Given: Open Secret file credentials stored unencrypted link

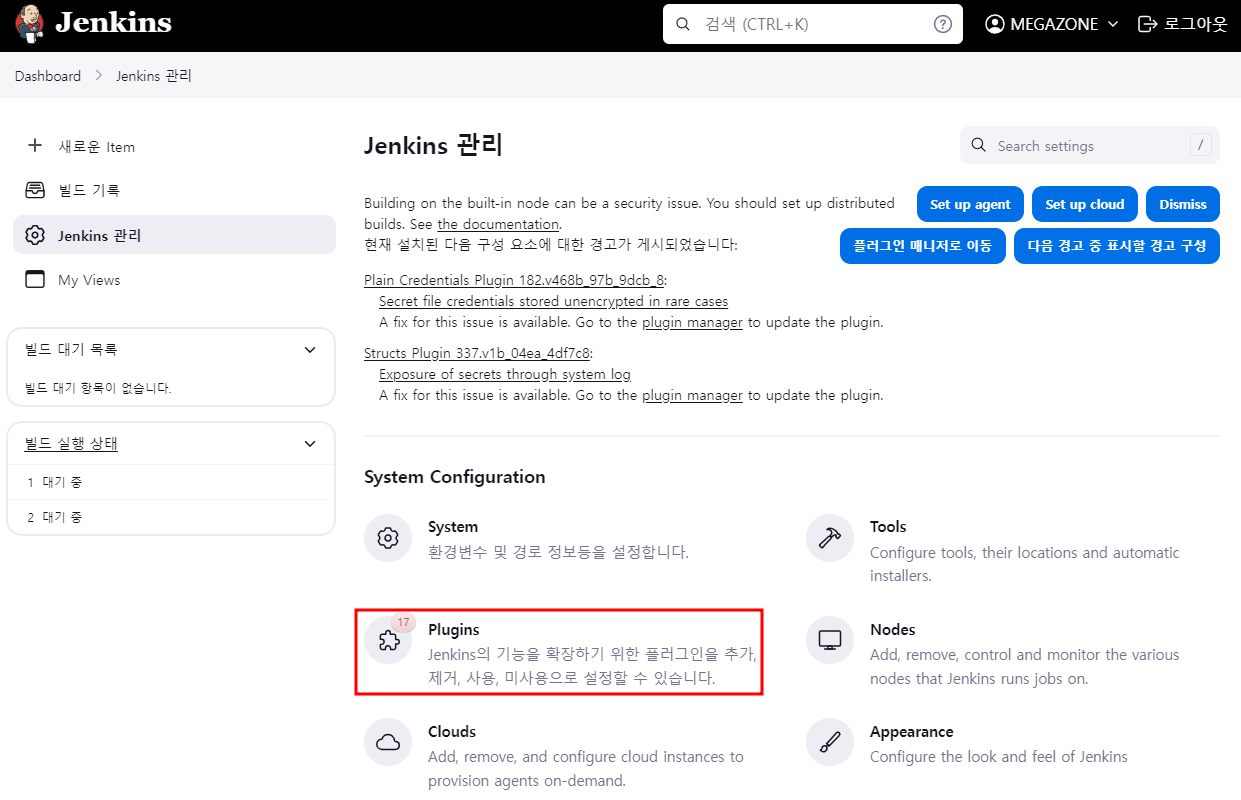Looking at the screenshot, I should tap(553, 301).
